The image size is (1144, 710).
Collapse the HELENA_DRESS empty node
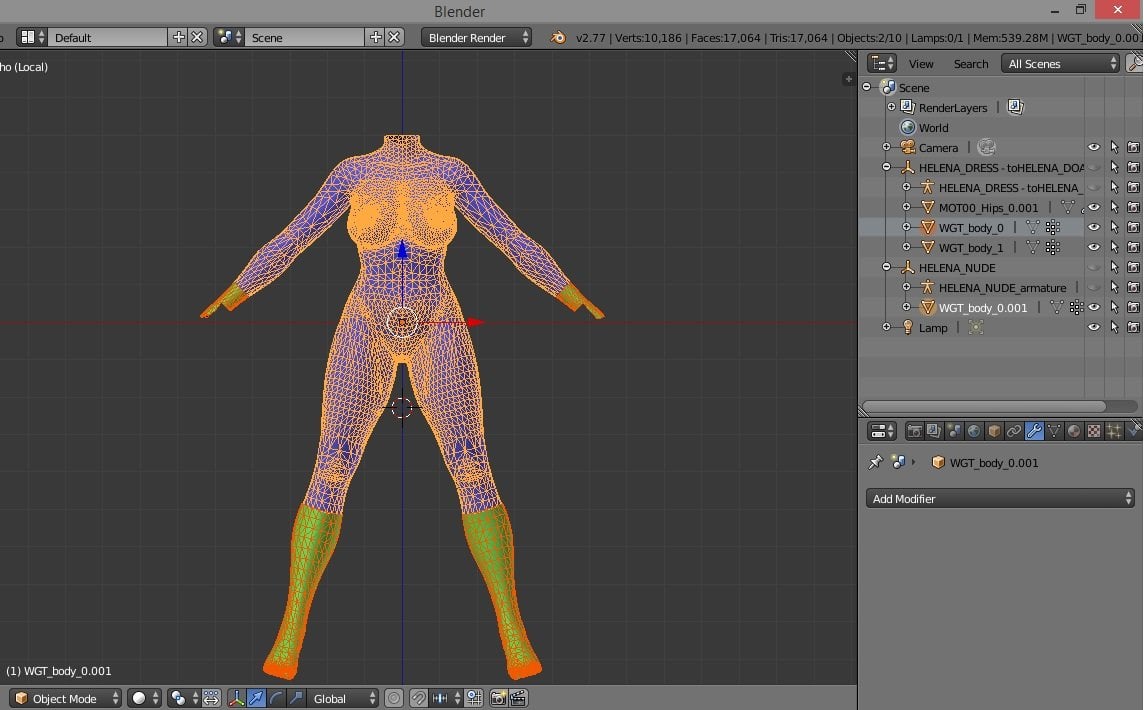(x=886, y=167)
